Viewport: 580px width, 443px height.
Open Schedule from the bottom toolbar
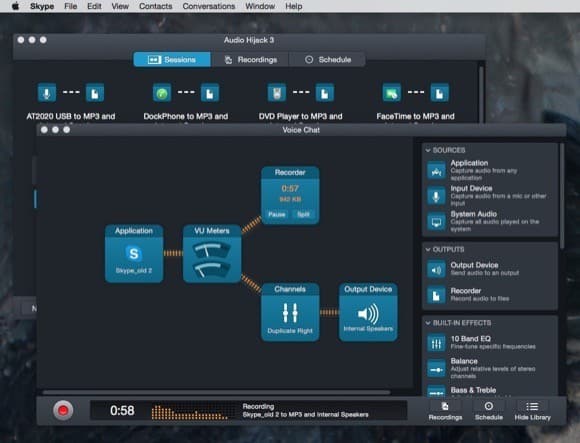click(489, 411)
